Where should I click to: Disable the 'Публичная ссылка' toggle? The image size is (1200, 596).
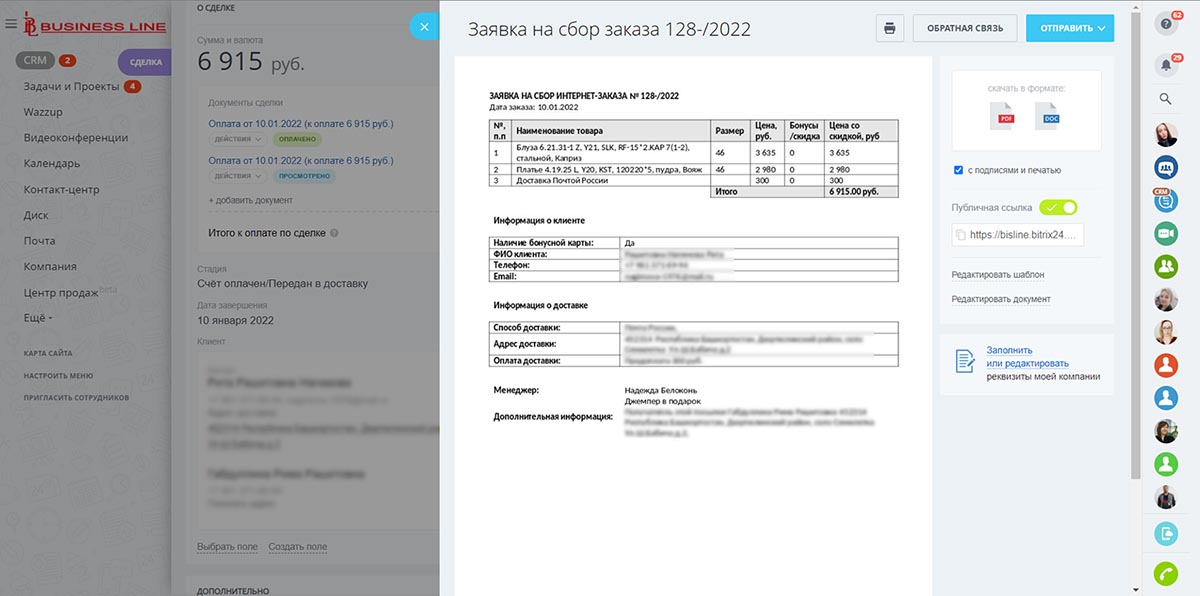click(x=1058, y=208)
